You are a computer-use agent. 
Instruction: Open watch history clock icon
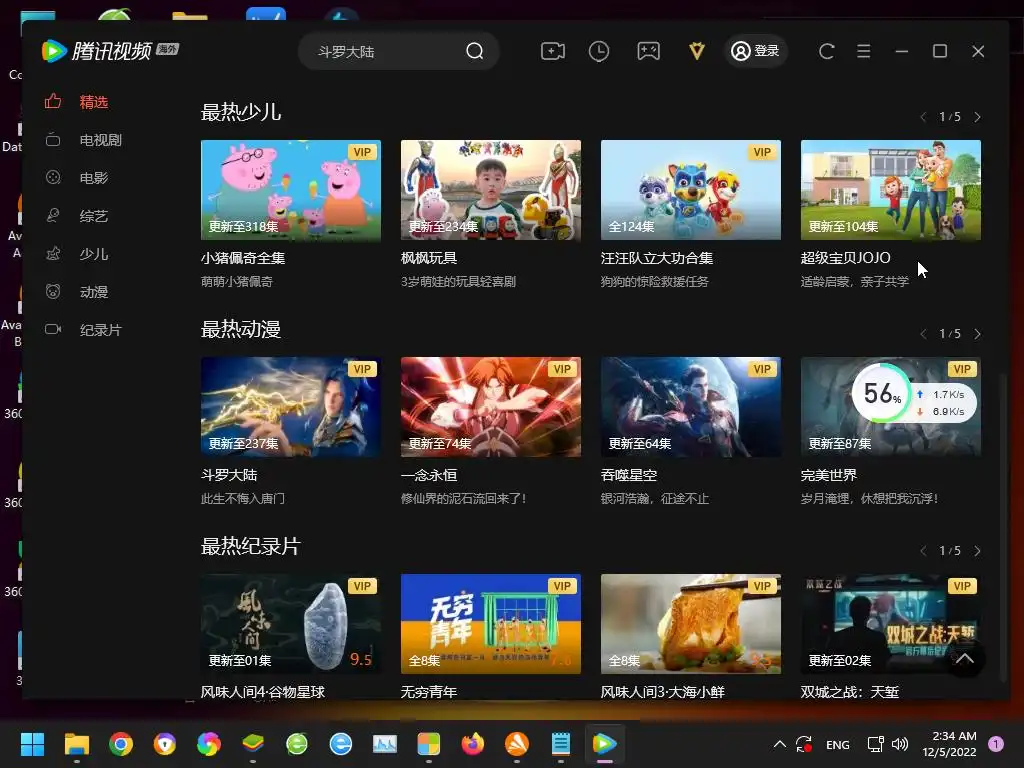coord(599,51)
